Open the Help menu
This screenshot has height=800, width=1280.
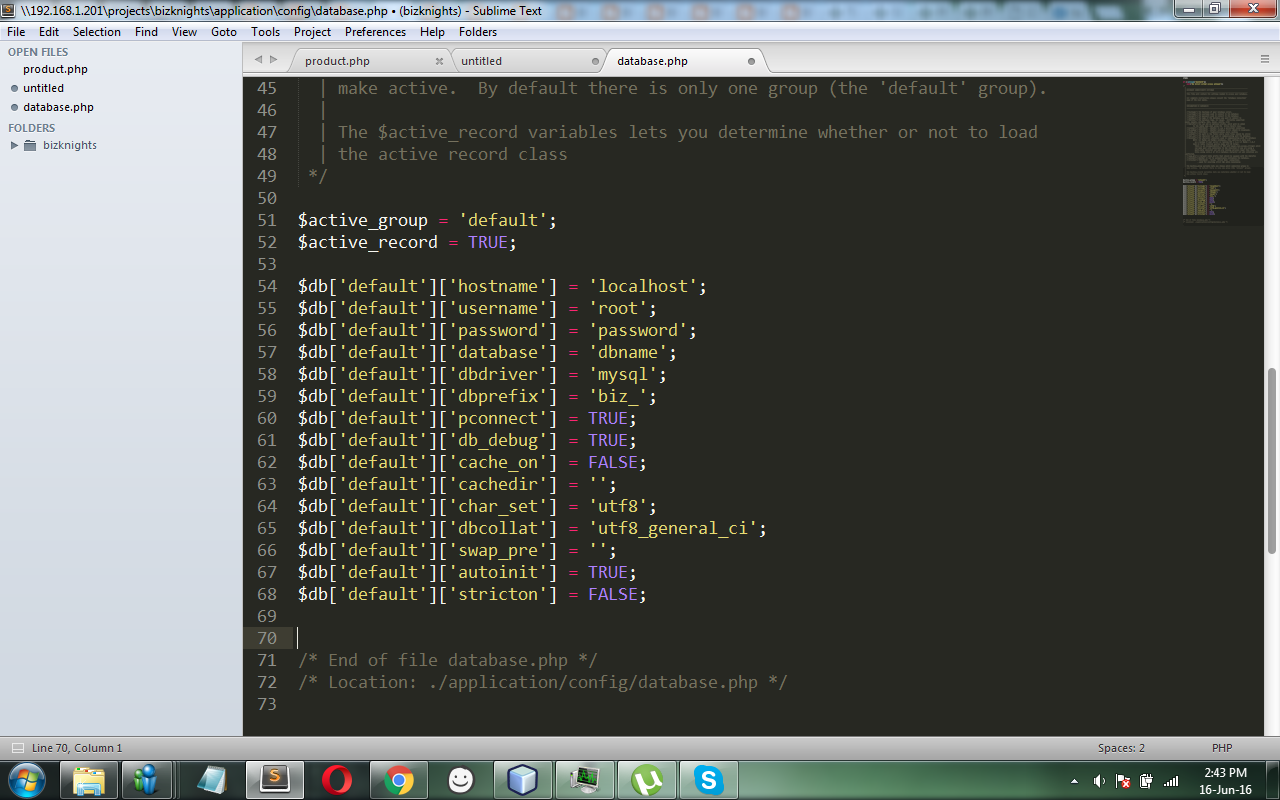coord(432,32)
